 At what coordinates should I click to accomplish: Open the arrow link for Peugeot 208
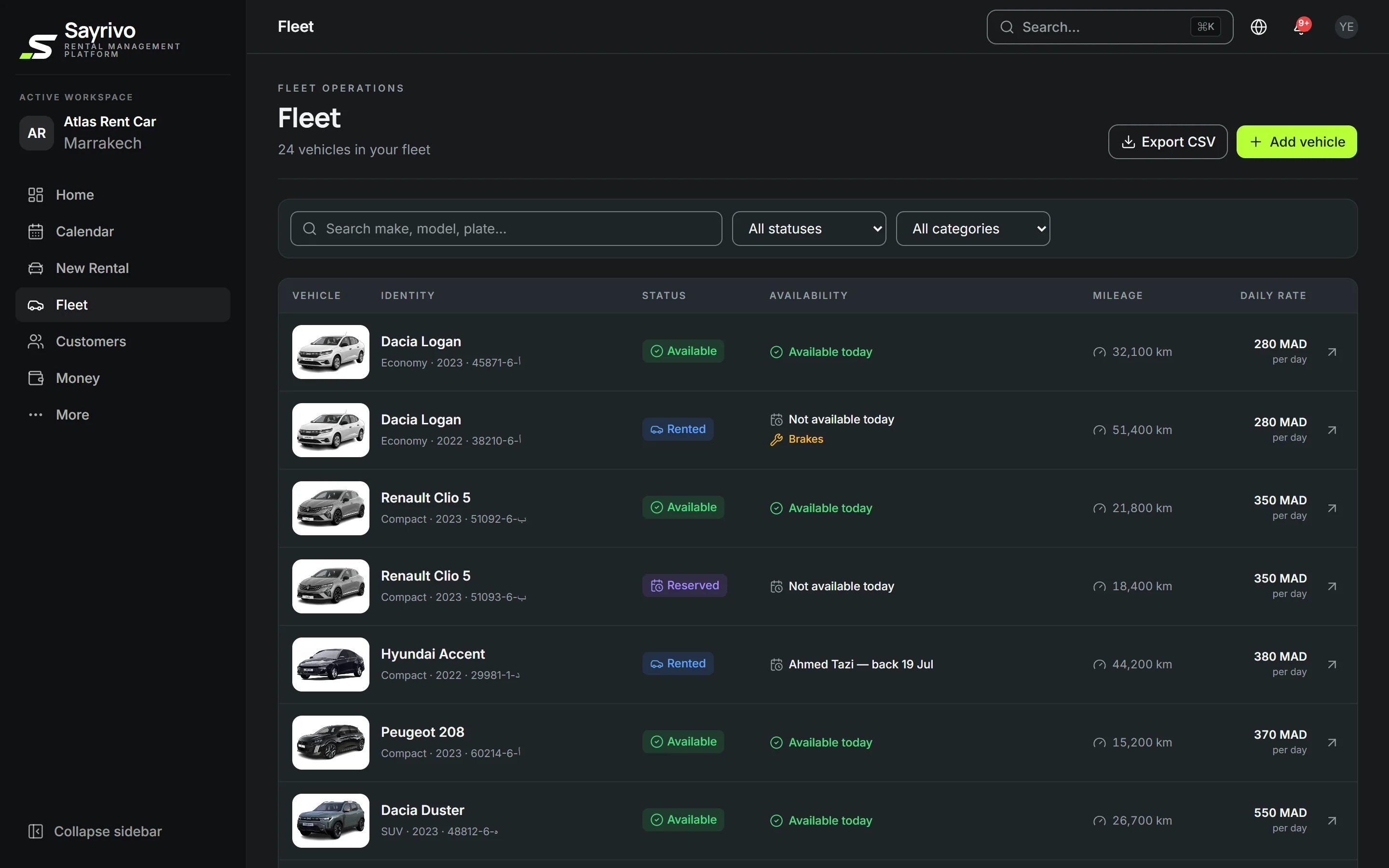click(x=1332, y=742)
